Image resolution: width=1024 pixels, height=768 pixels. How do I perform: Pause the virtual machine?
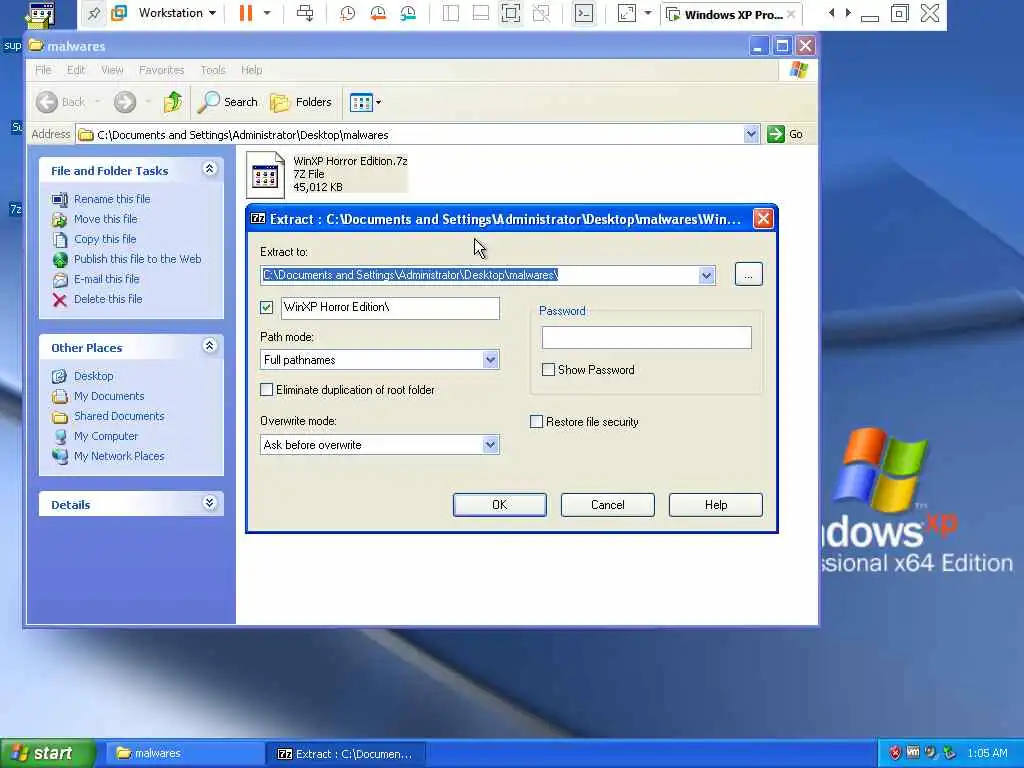tap(246, 13)
